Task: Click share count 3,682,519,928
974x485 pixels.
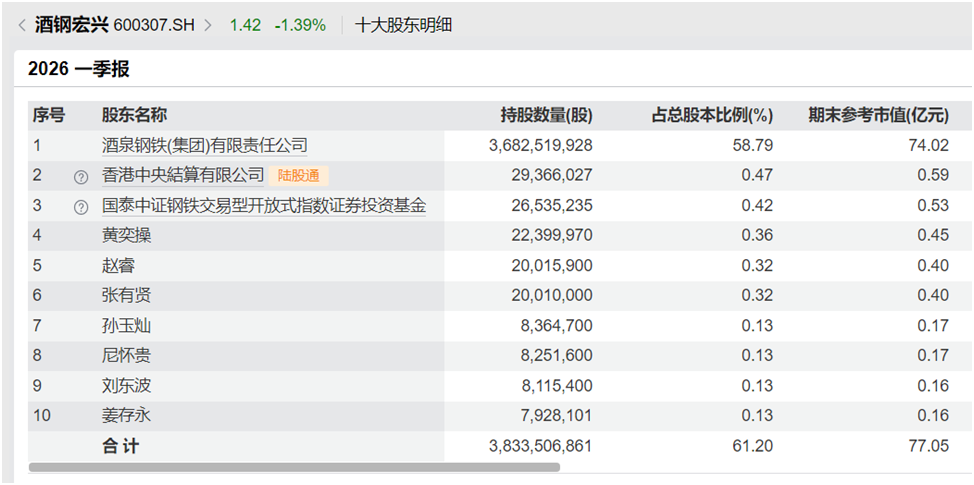Action: tap(540, 146)
